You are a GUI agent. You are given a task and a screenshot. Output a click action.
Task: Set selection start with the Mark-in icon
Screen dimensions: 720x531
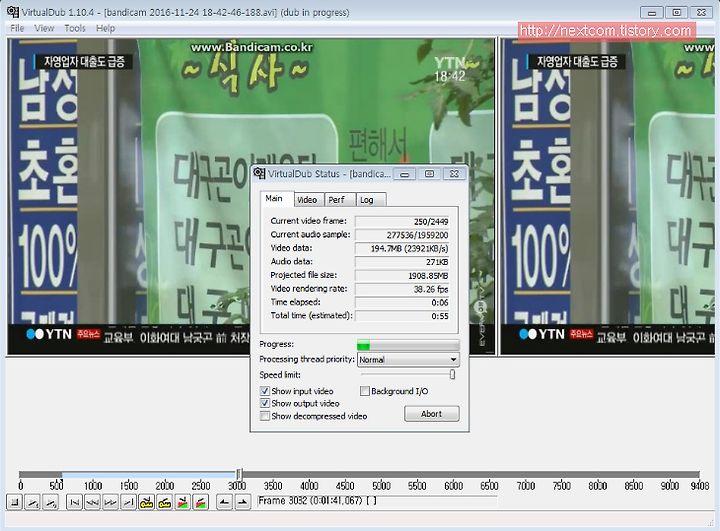click(x=224, y=503)
